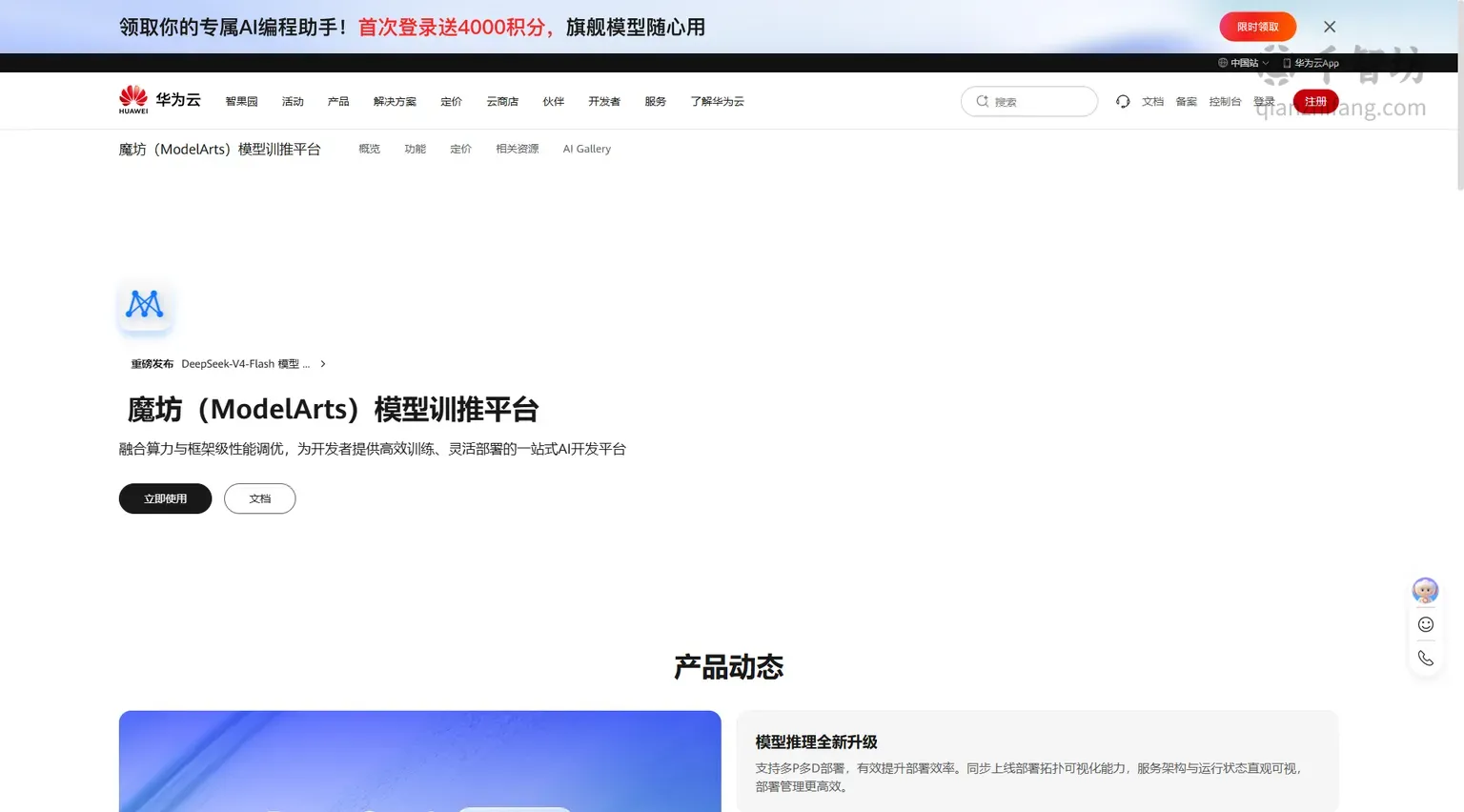1464x812 pixels.
Task: Click the Huawei Cloud logo
Action: [x=159, y=100]
